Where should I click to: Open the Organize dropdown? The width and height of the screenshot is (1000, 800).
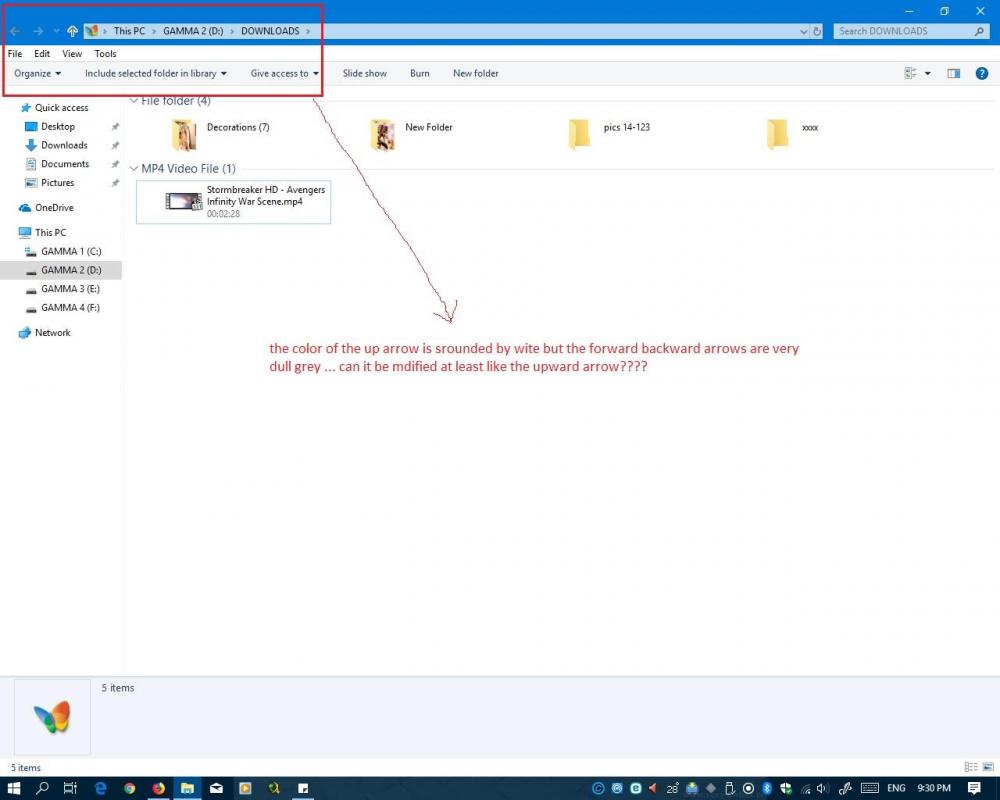[37, 73]
